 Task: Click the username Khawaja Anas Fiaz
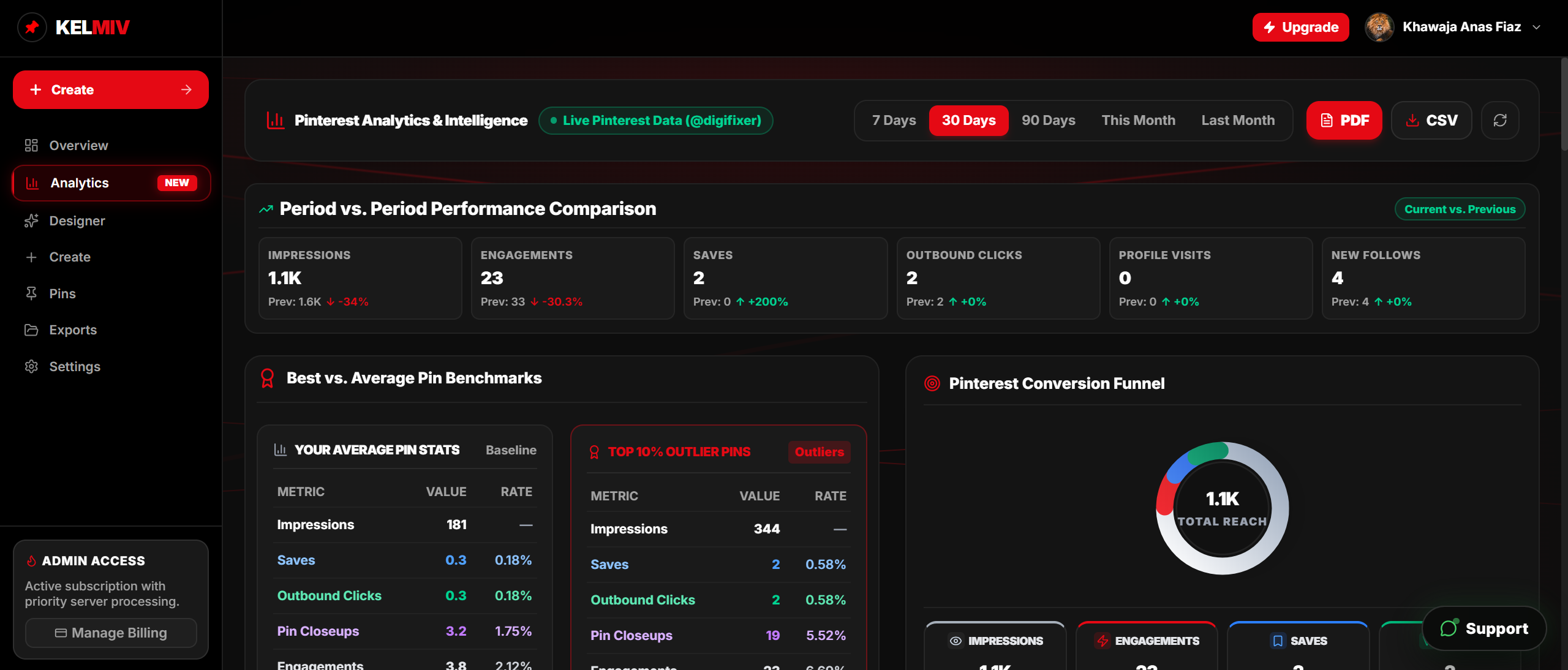(x=1462, y=27)
